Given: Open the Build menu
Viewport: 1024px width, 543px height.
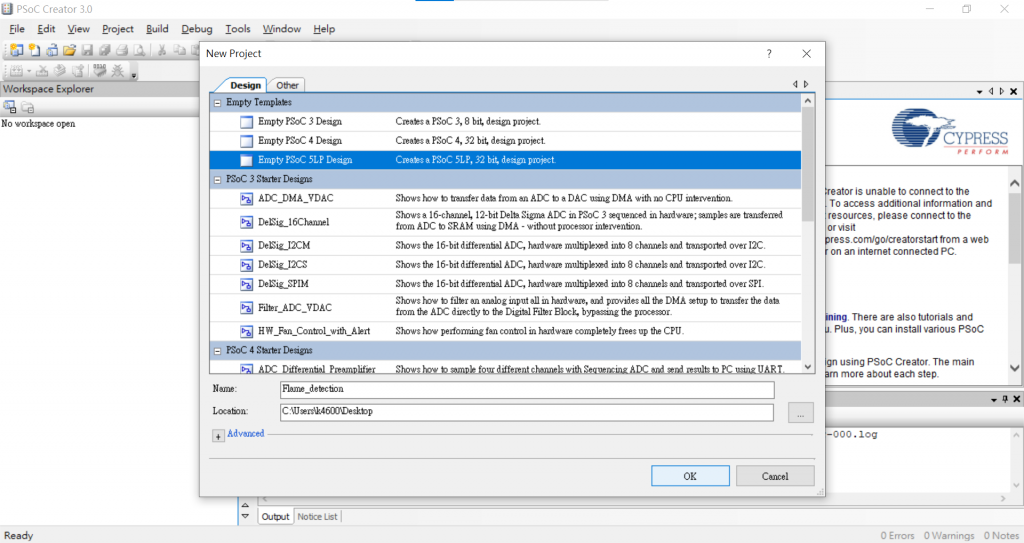Looking at the screenshot, I should (x=157, y=29).
